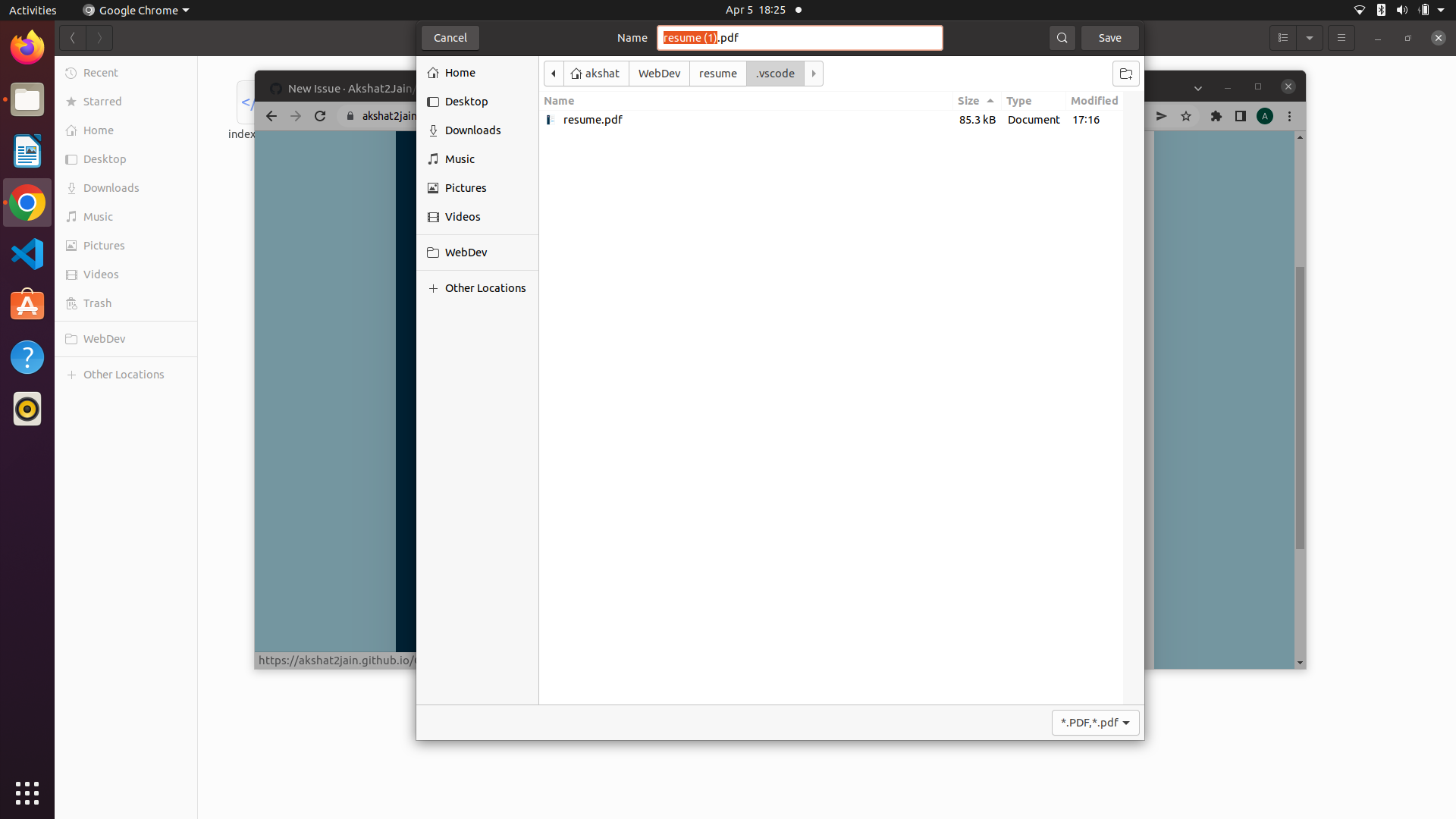The width and height of the screenshot is (1456, 819).
Task: Open Visual Studio Code from the dock
Action: (x=27, y=254)
